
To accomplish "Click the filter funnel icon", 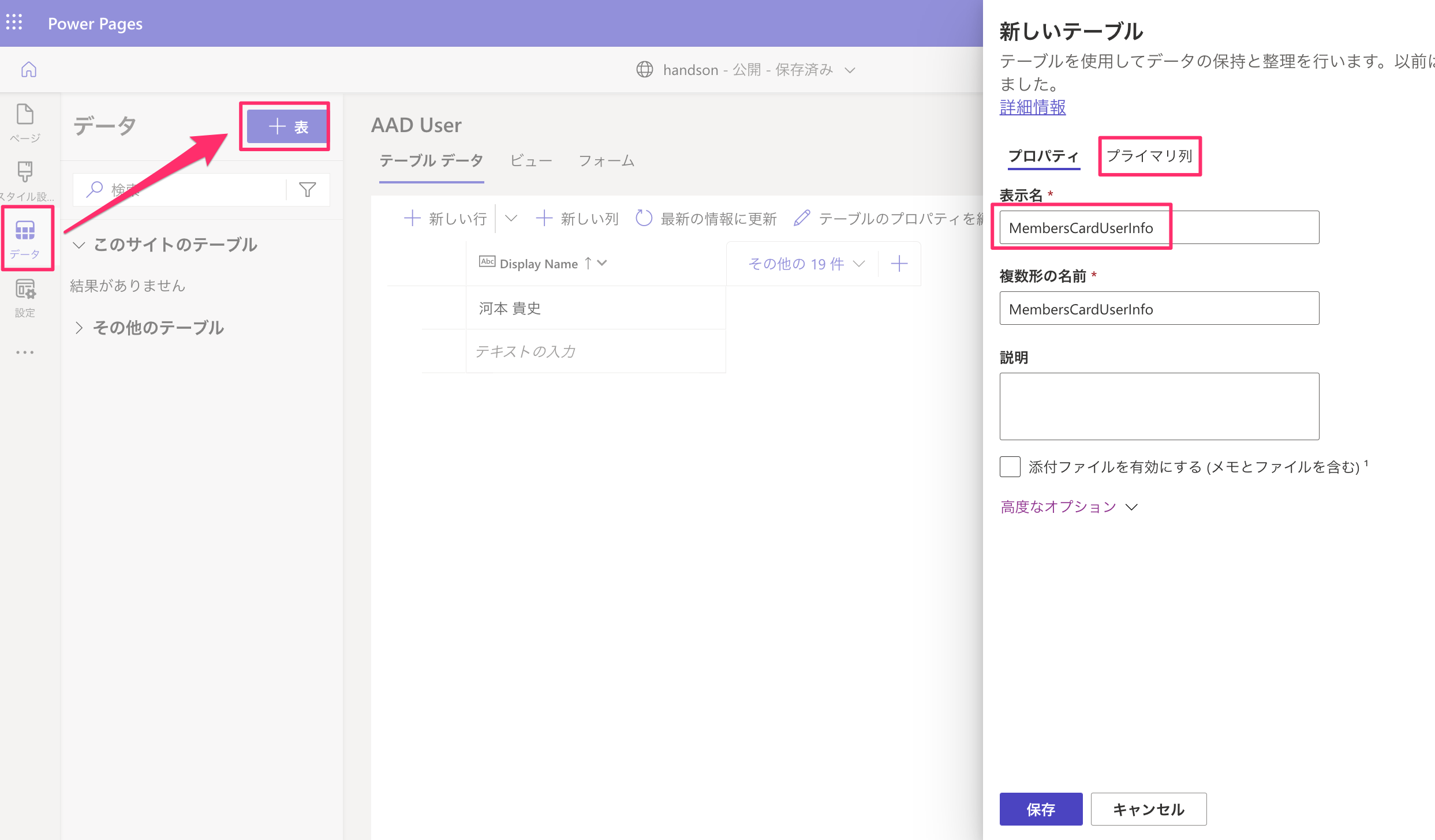I will [308, 189].
